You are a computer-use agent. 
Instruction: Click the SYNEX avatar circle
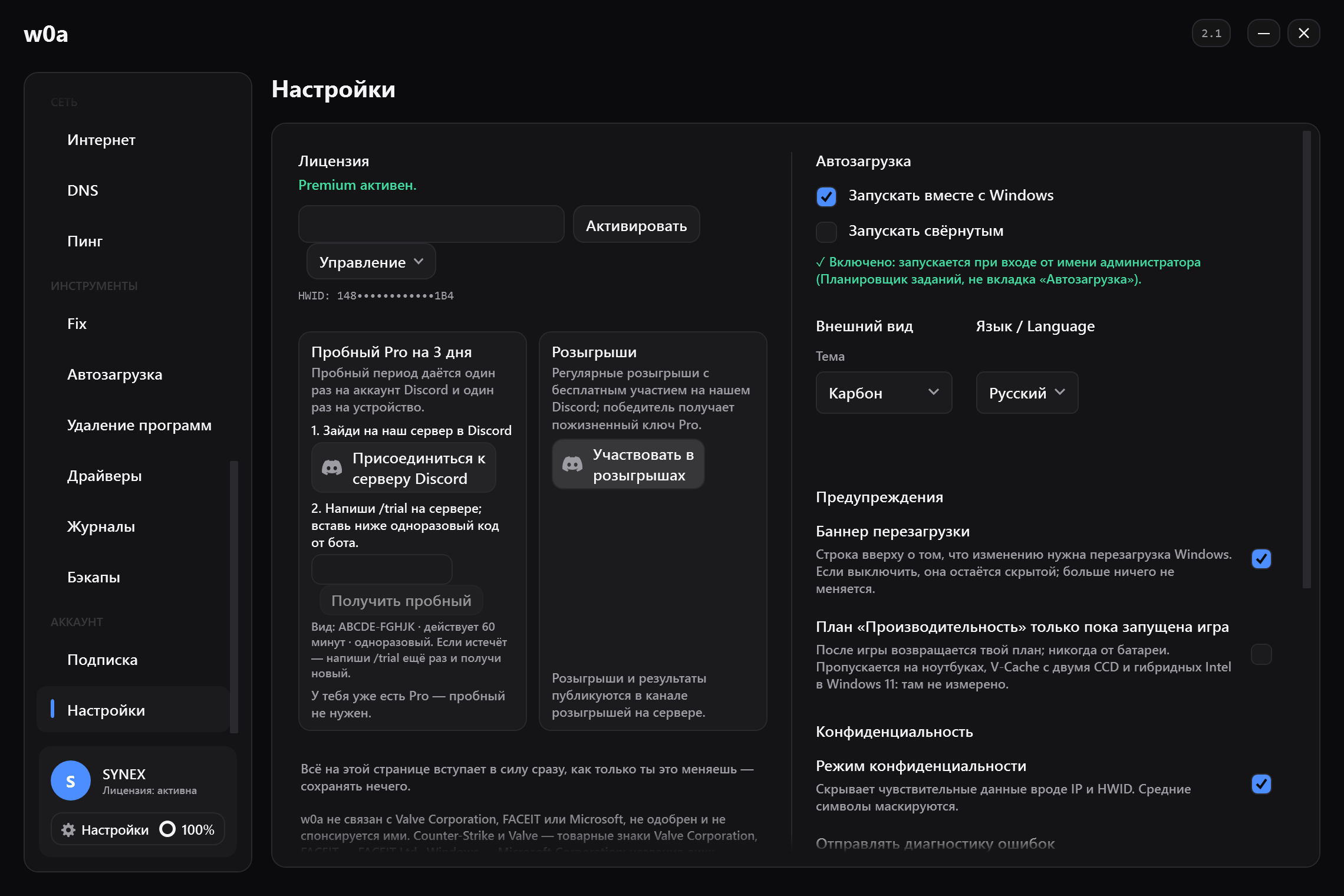71,780
